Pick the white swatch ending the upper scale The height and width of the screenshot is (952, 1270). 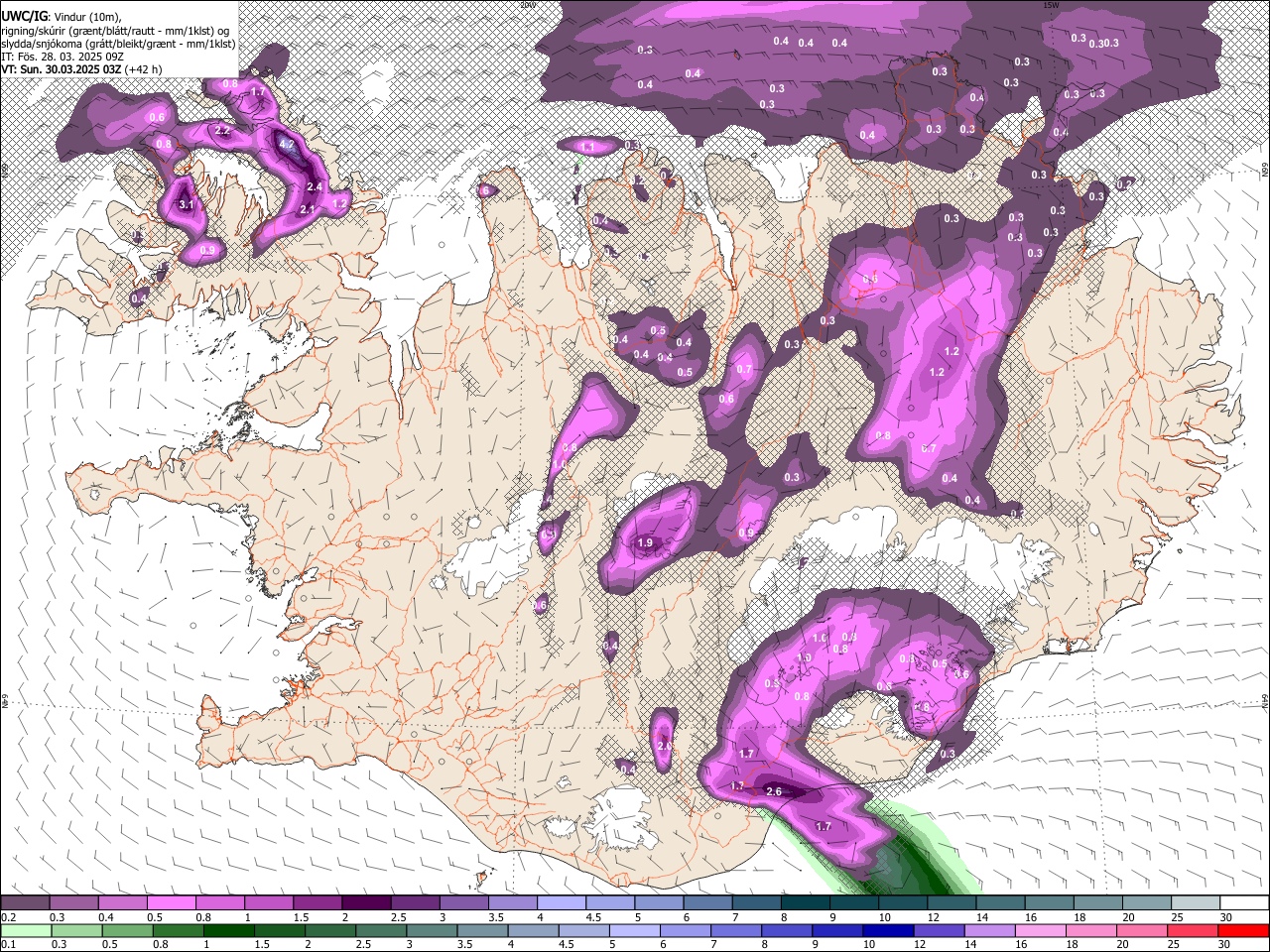pyautogui.click(x=1244, y=902)
